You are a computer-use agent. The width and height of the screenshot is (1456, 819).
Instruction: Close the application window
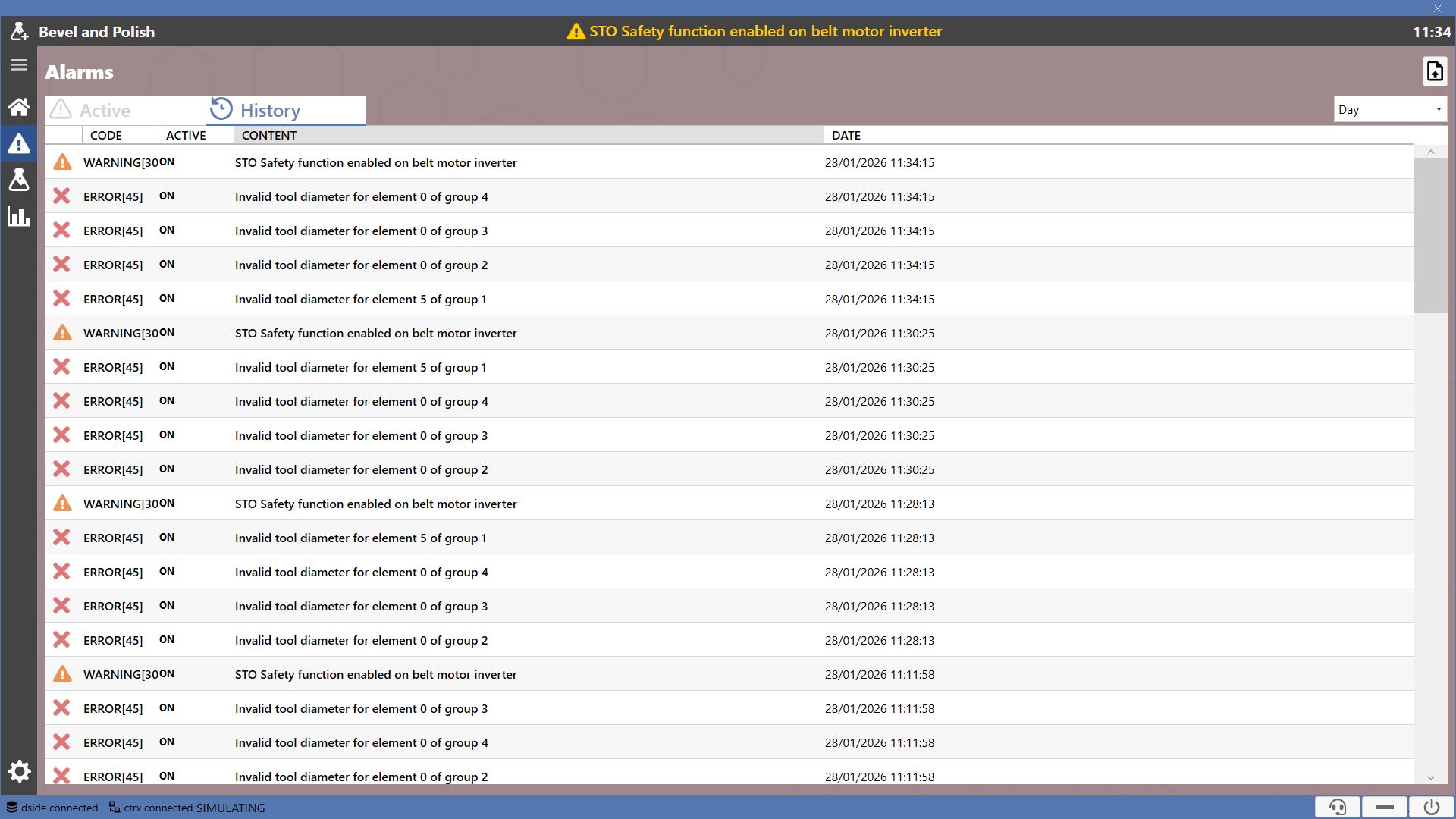pyautogui.click(x=1437, y=8)
